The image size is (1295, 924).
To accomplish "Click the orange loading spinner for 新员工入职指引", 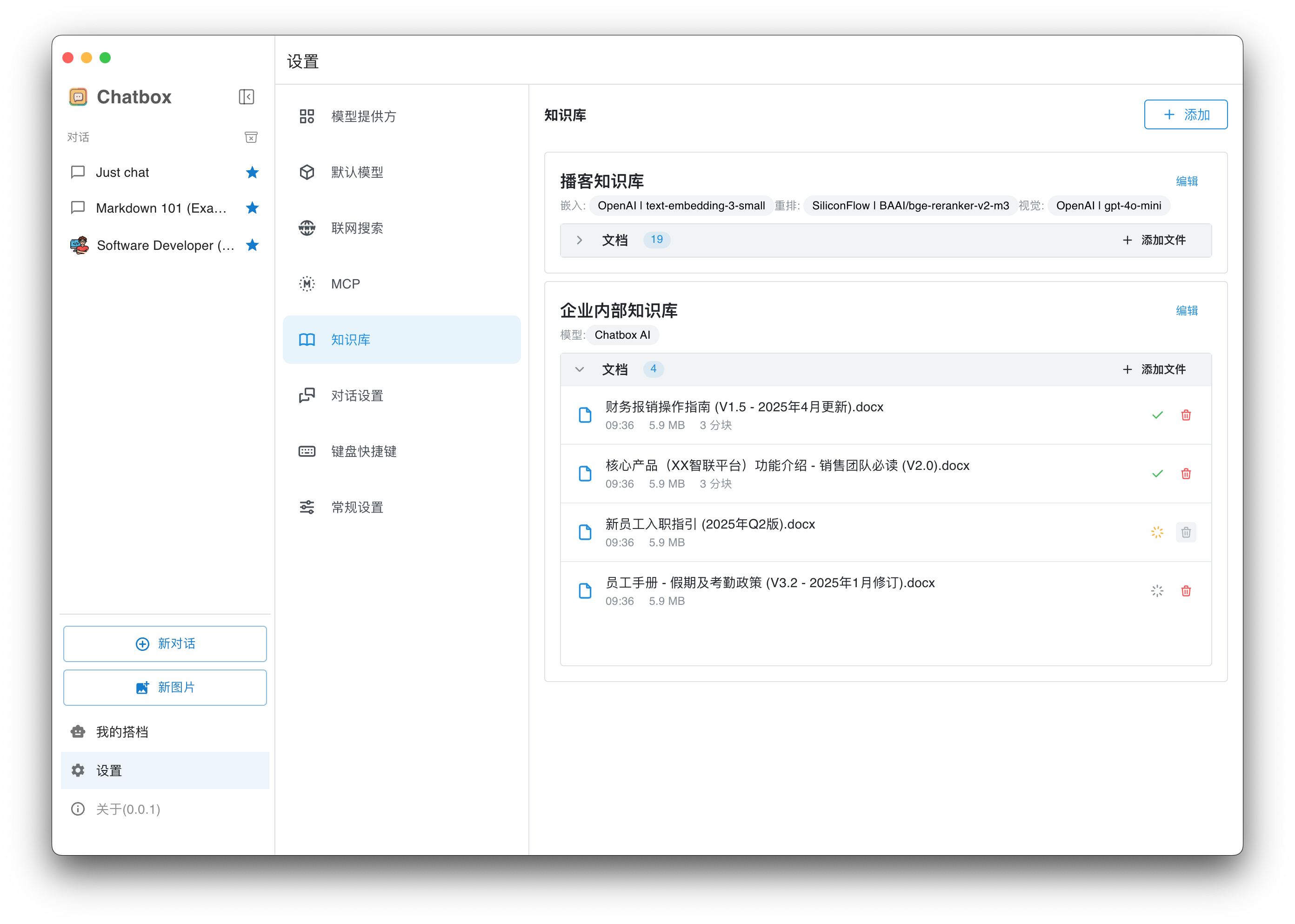I will 1157,532.
